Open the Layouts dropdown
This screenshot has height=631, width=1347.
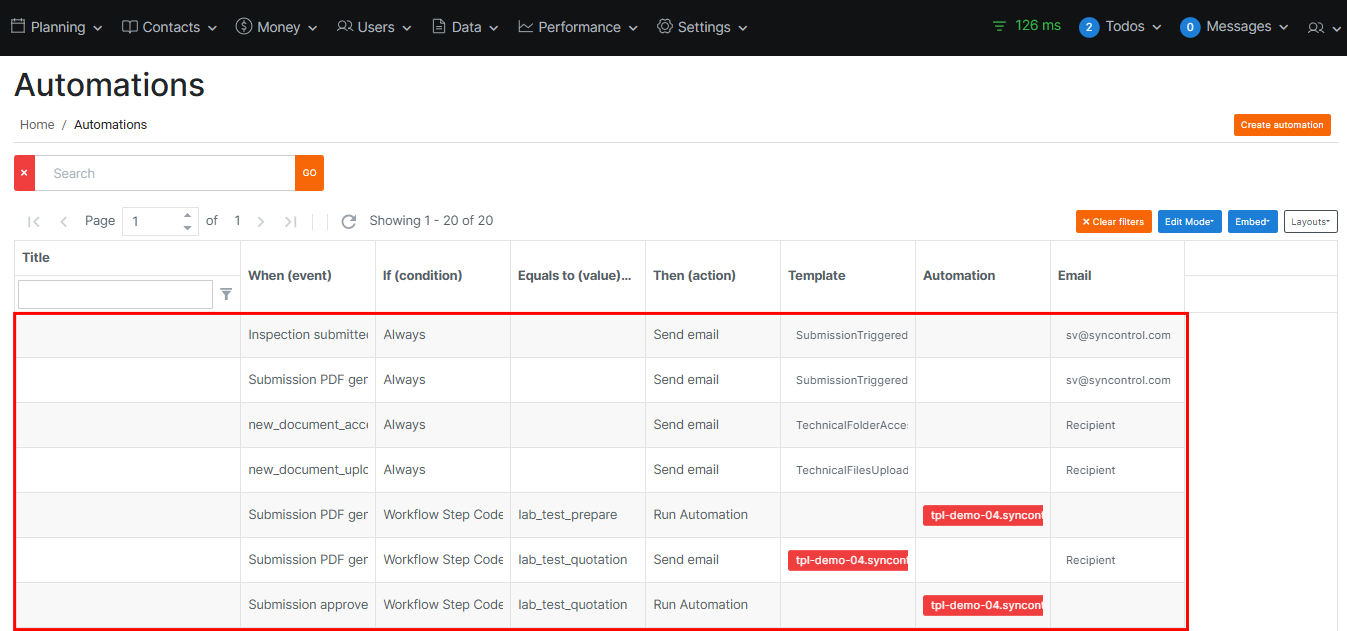[x=1310, y=222]
